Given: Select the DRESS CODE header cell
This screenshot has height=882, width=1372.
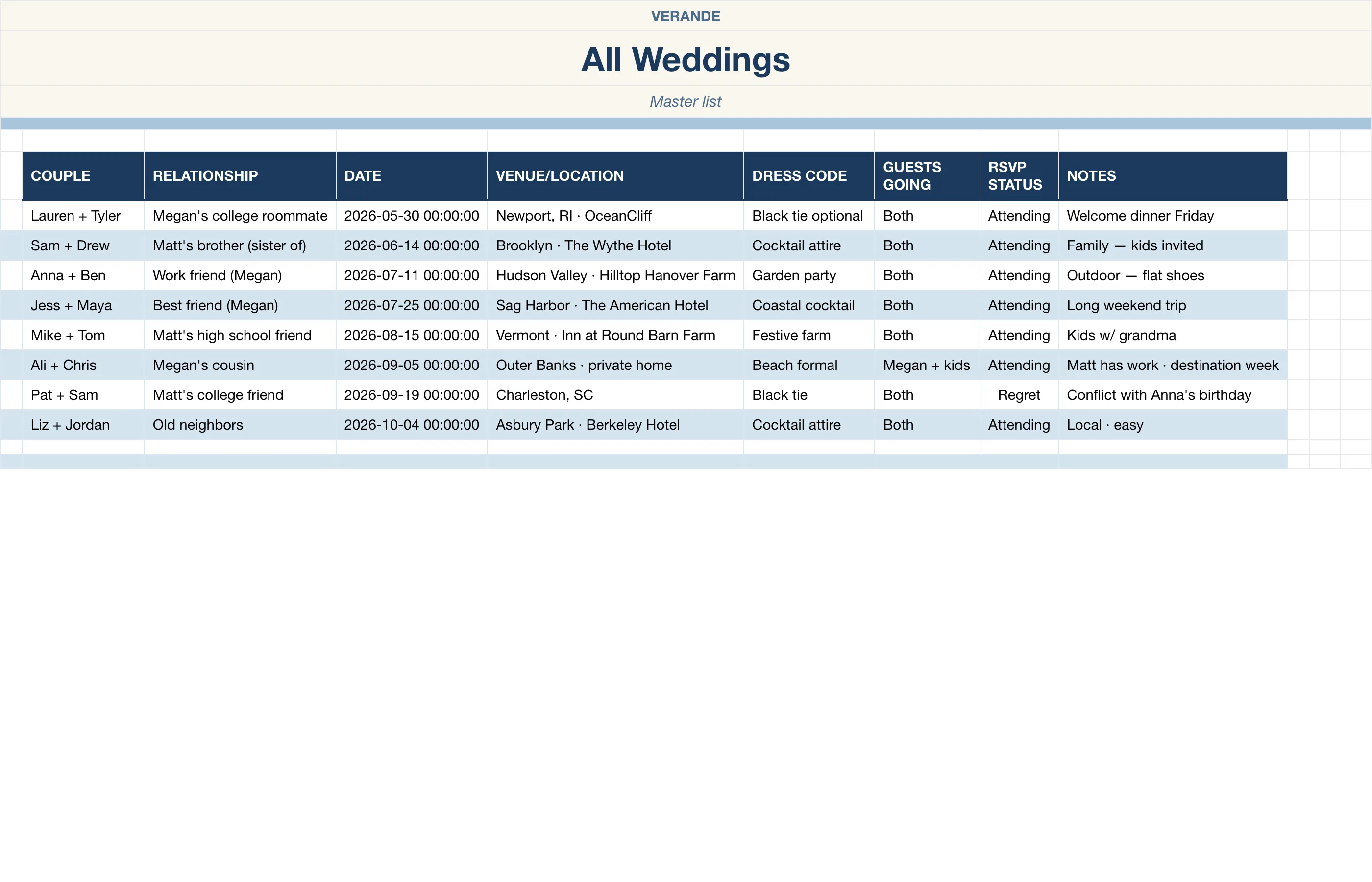Looking at the screenshot, I should coord(809,176).
